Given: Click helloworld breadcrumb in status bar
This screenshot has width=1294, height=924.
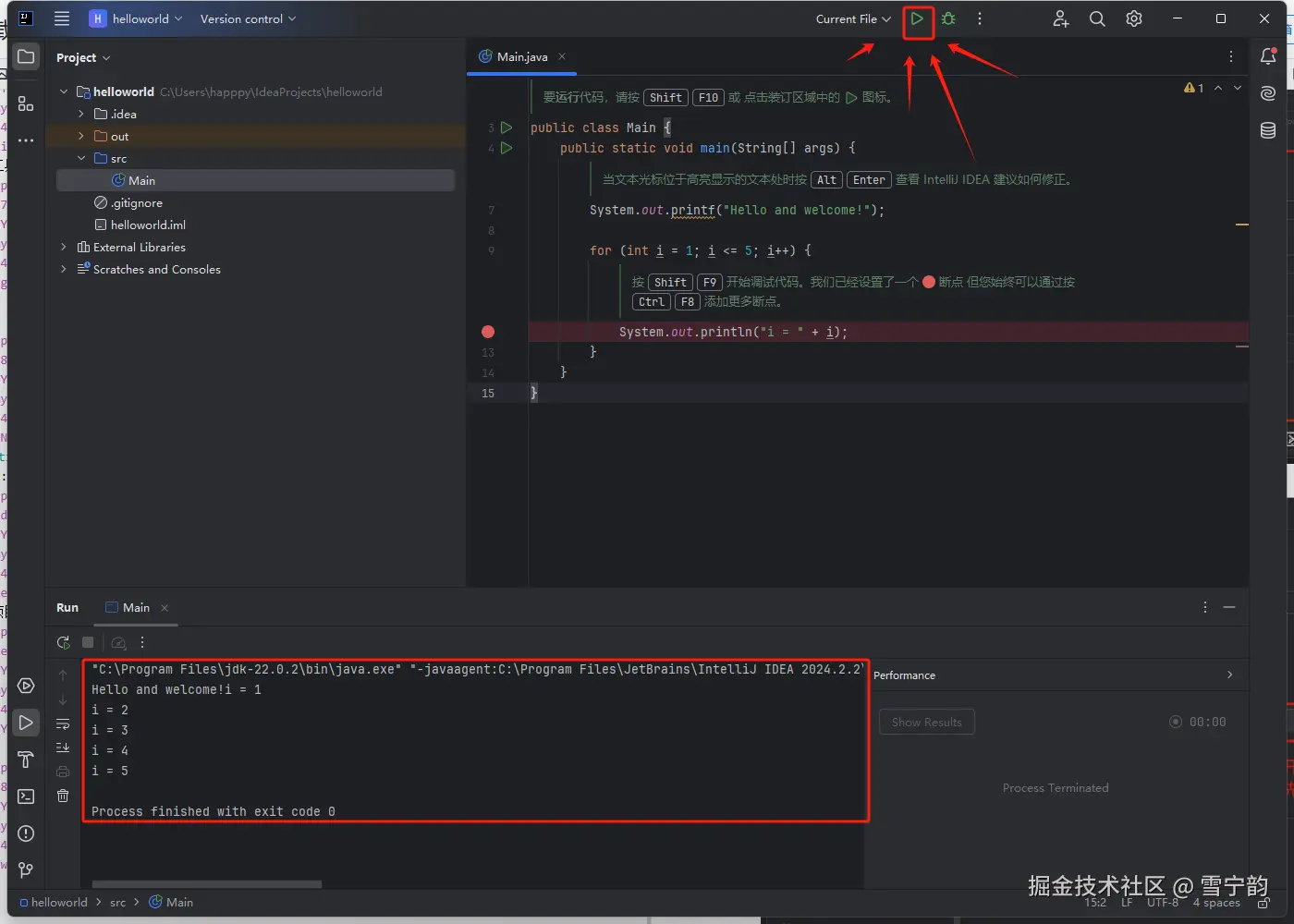Looking at the screenshot, I should 54,902.
